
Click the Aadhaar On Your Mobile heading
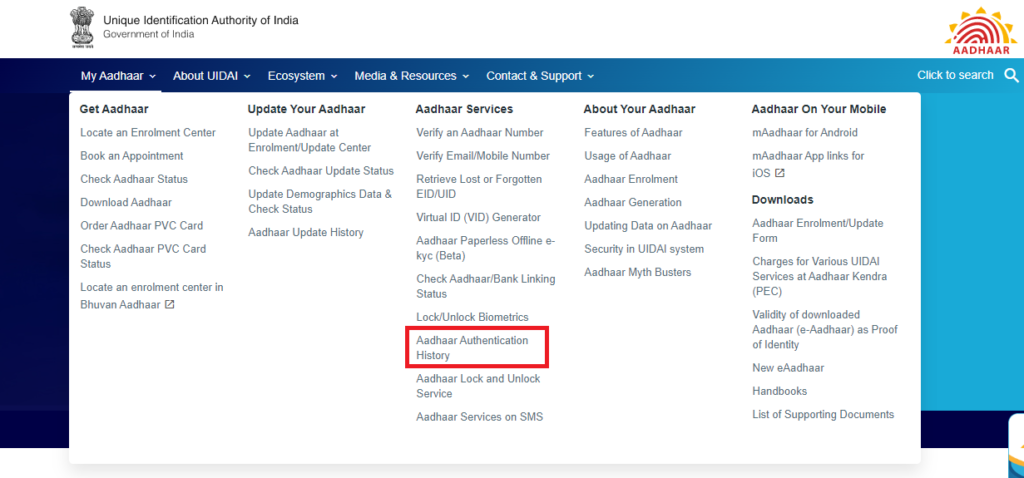(818, 109)
